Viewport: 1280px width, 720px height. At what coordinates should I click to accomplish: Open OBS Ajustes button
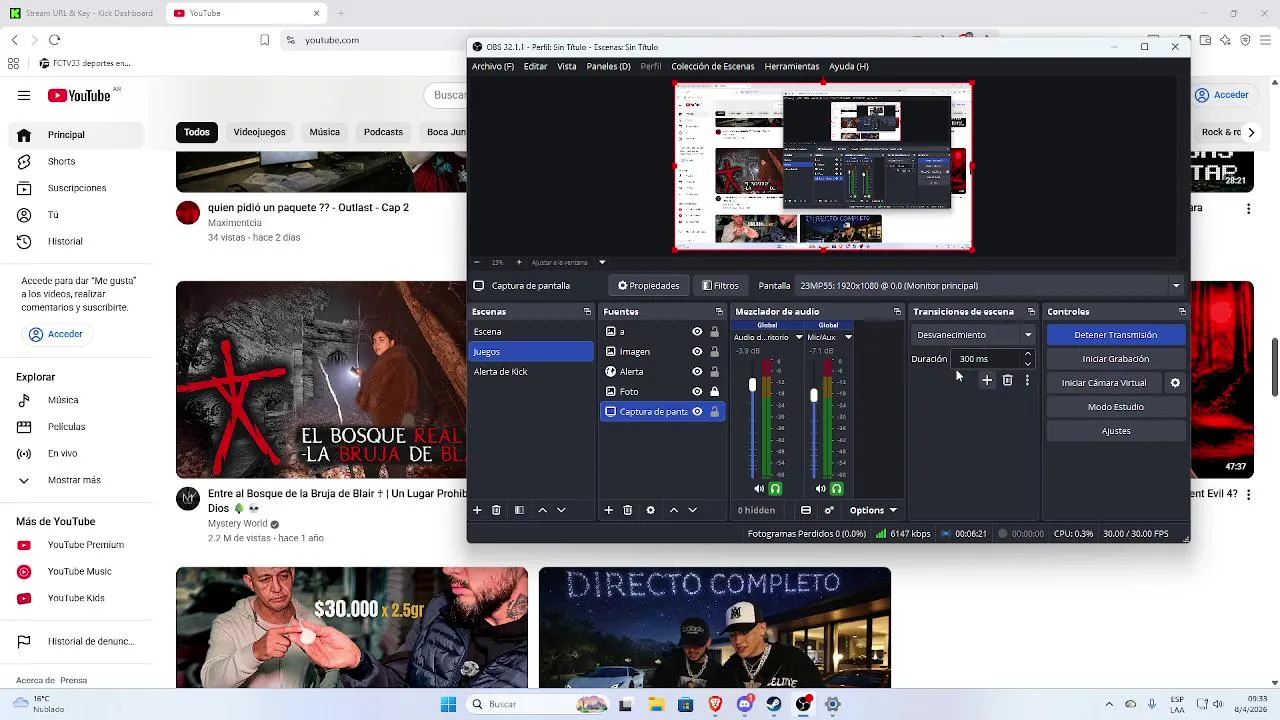1115,431
